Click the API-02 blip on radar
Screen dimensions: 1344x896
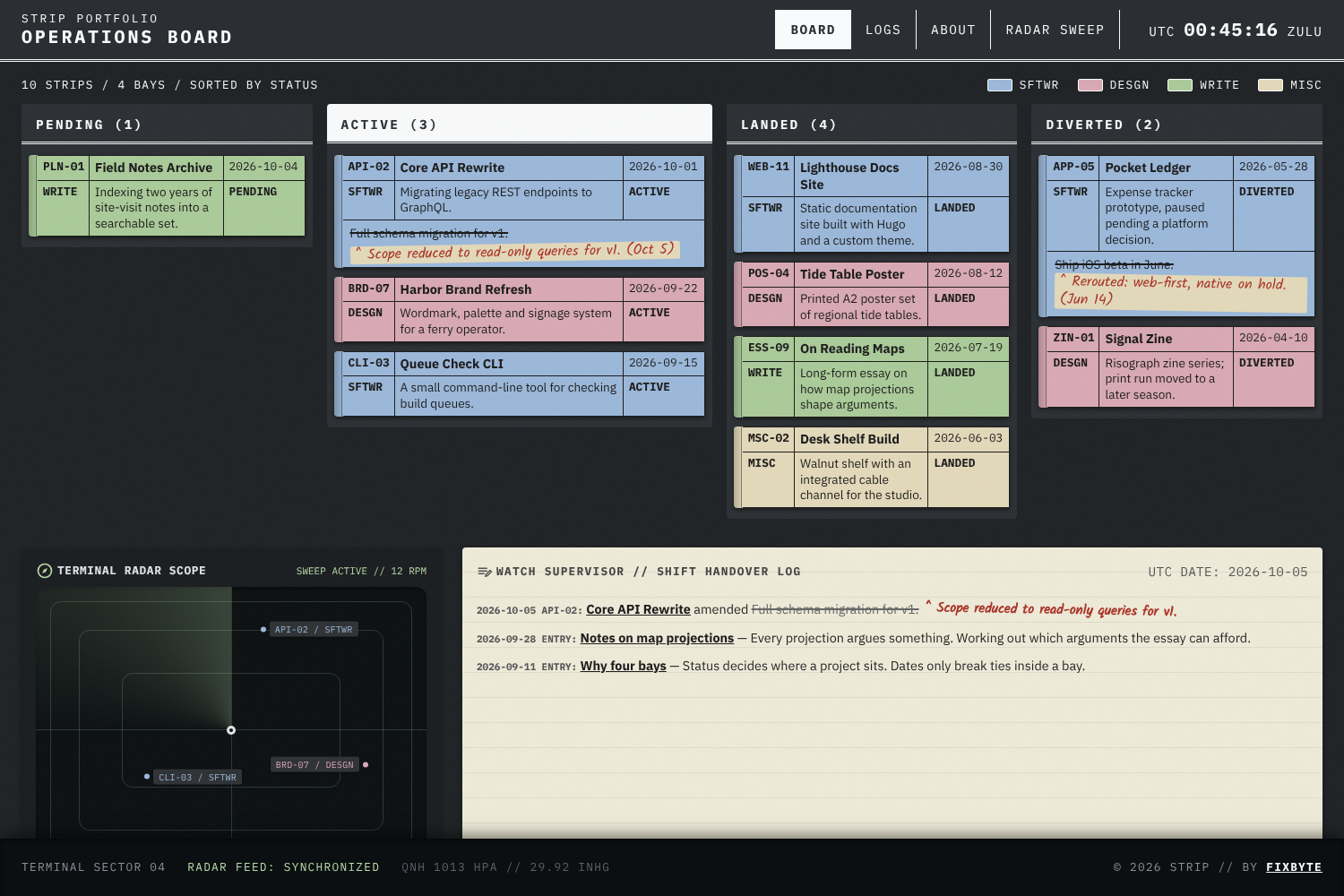point(263,630)
